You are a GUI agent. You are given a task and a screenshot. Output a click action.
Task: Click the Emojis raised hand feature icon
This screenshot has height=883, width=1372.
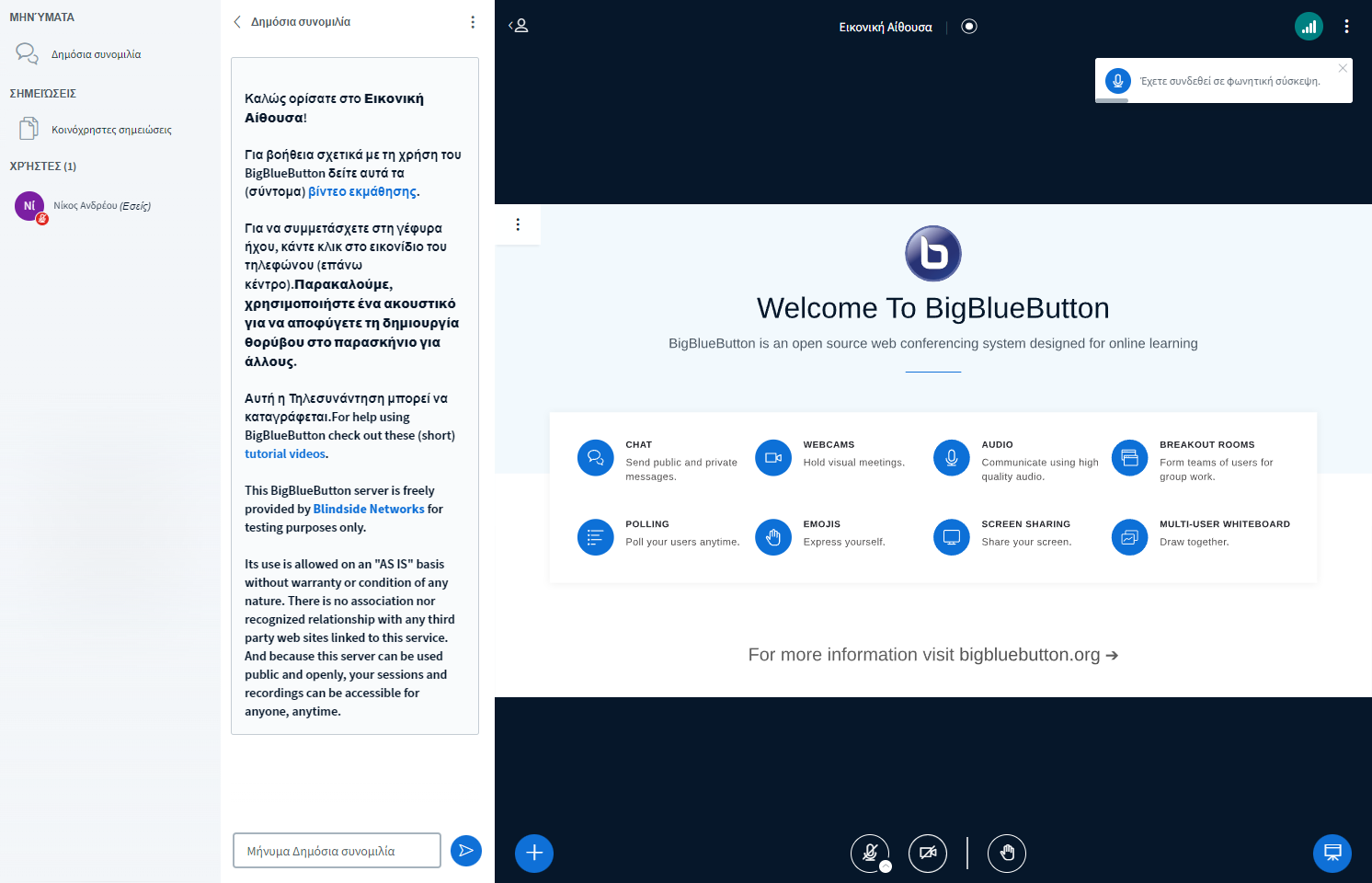click(773, 537)
